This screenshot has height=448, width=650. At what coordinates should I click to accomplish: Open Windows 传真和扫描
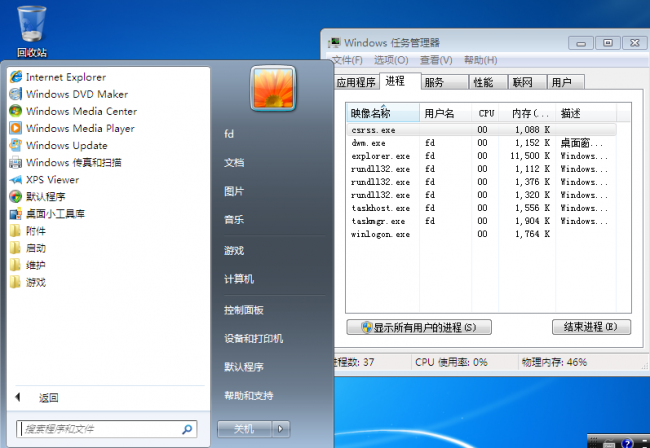[65, 162]
